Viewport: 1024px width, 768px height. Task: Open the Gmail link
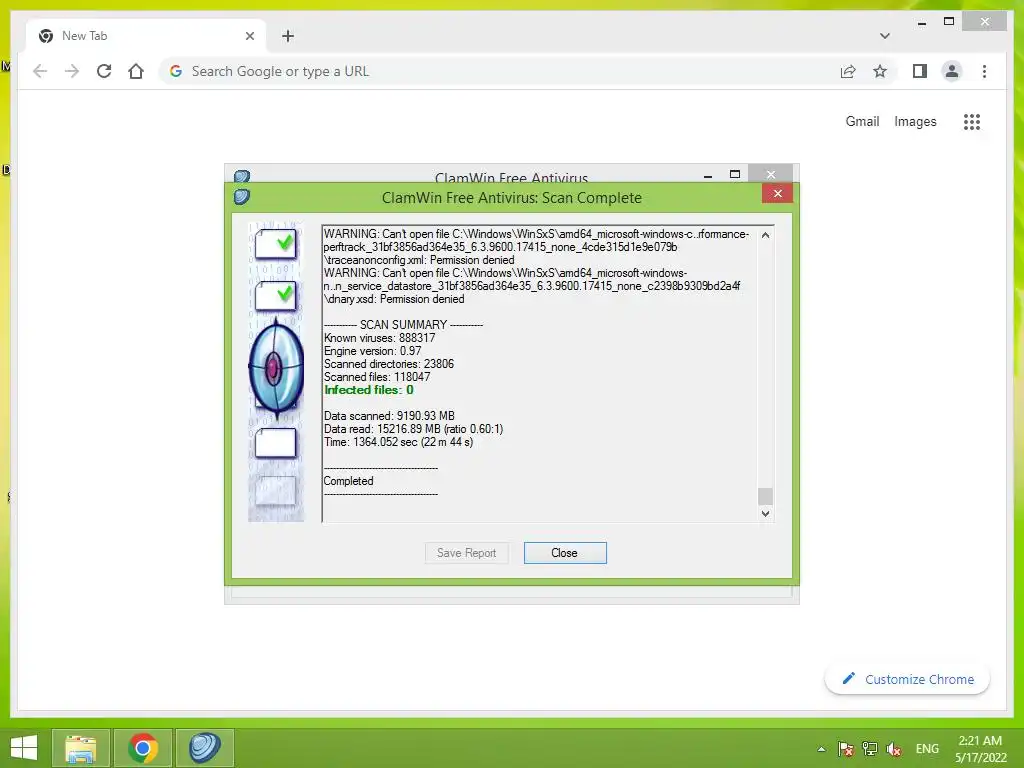click(x=862, y=121)
